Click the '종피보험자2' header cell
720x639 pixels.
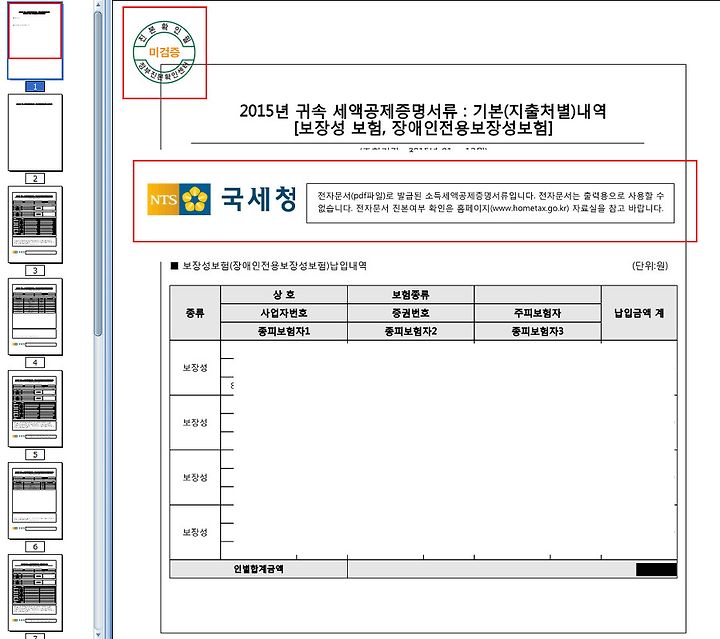[x=411, y=331]
